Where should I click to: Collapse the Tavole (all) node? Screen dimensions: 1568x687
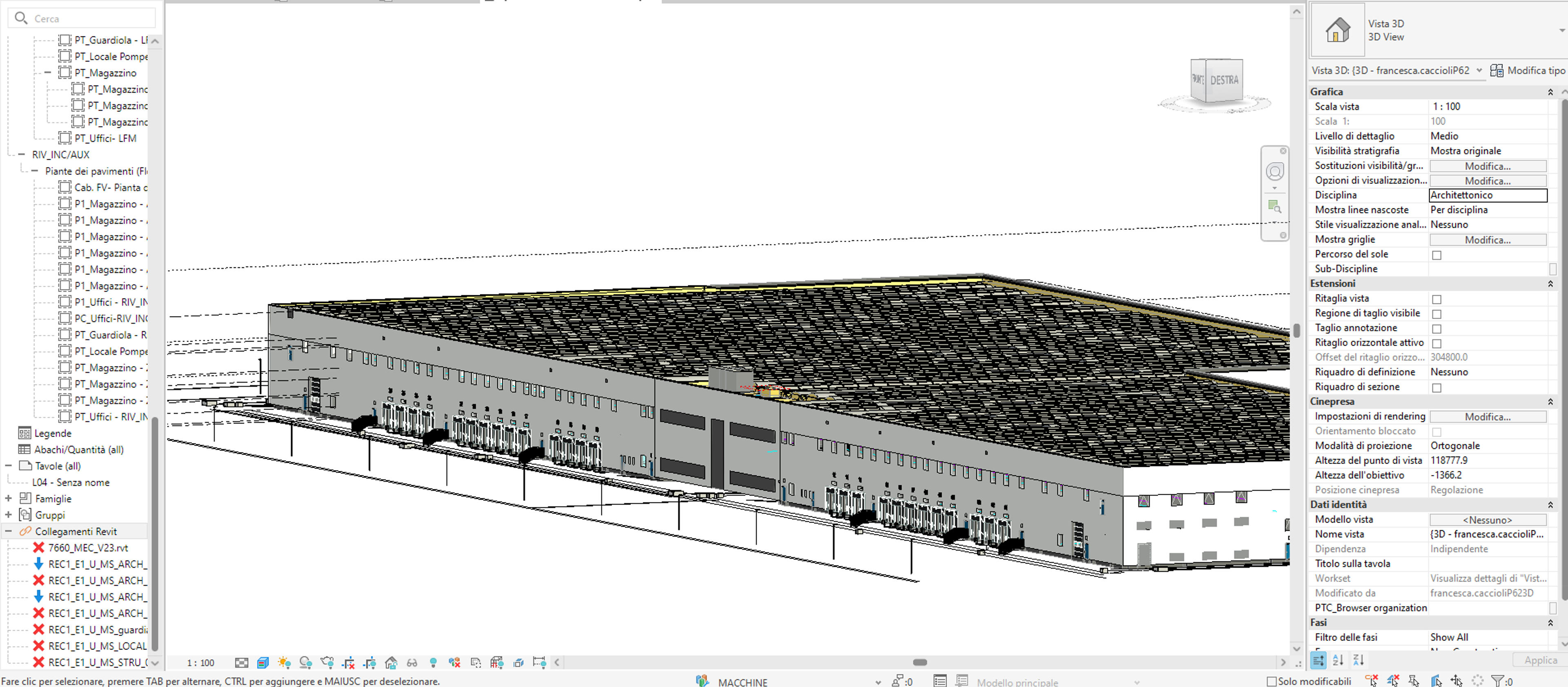coord(9,466)
